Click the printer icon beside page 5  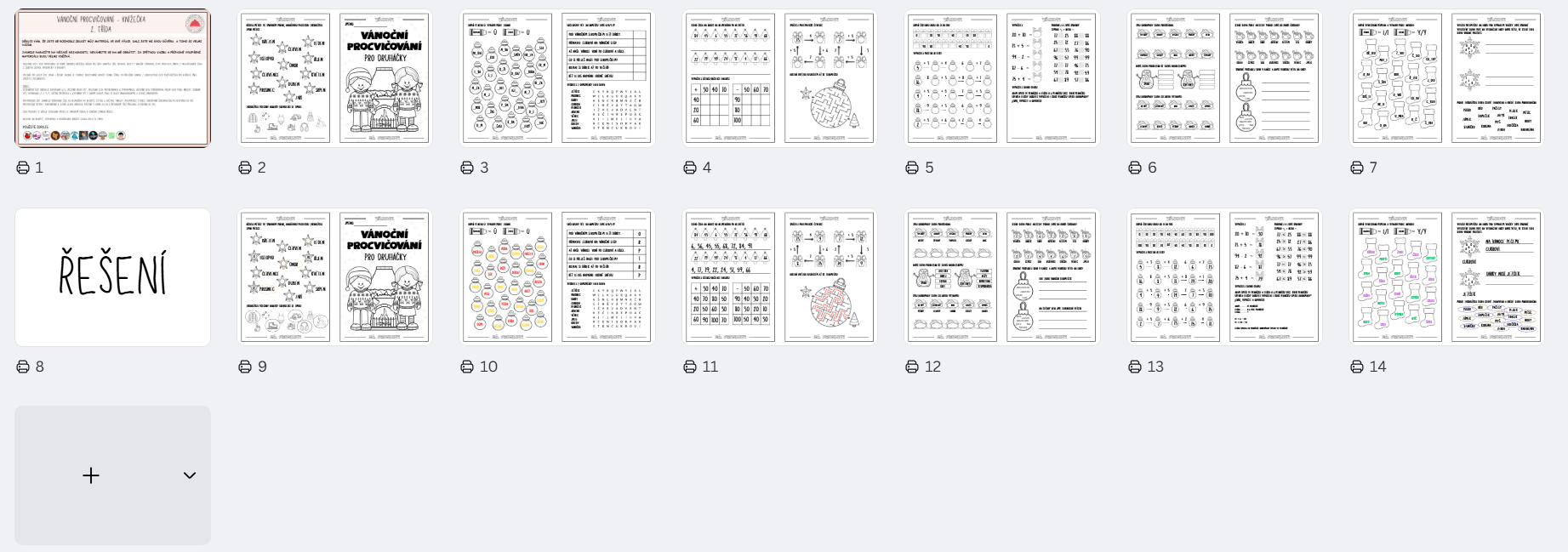[912, 168]
